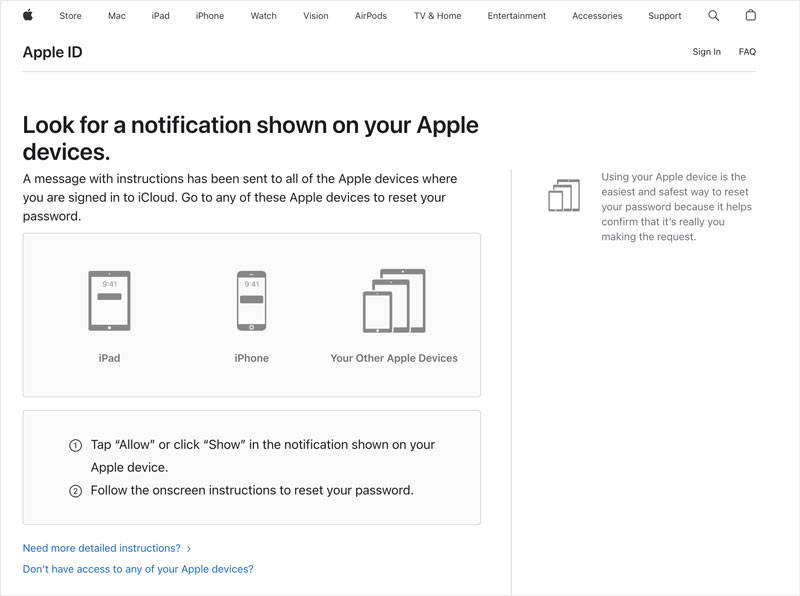Click the Look for a notification heading

[x=251, y=138]
